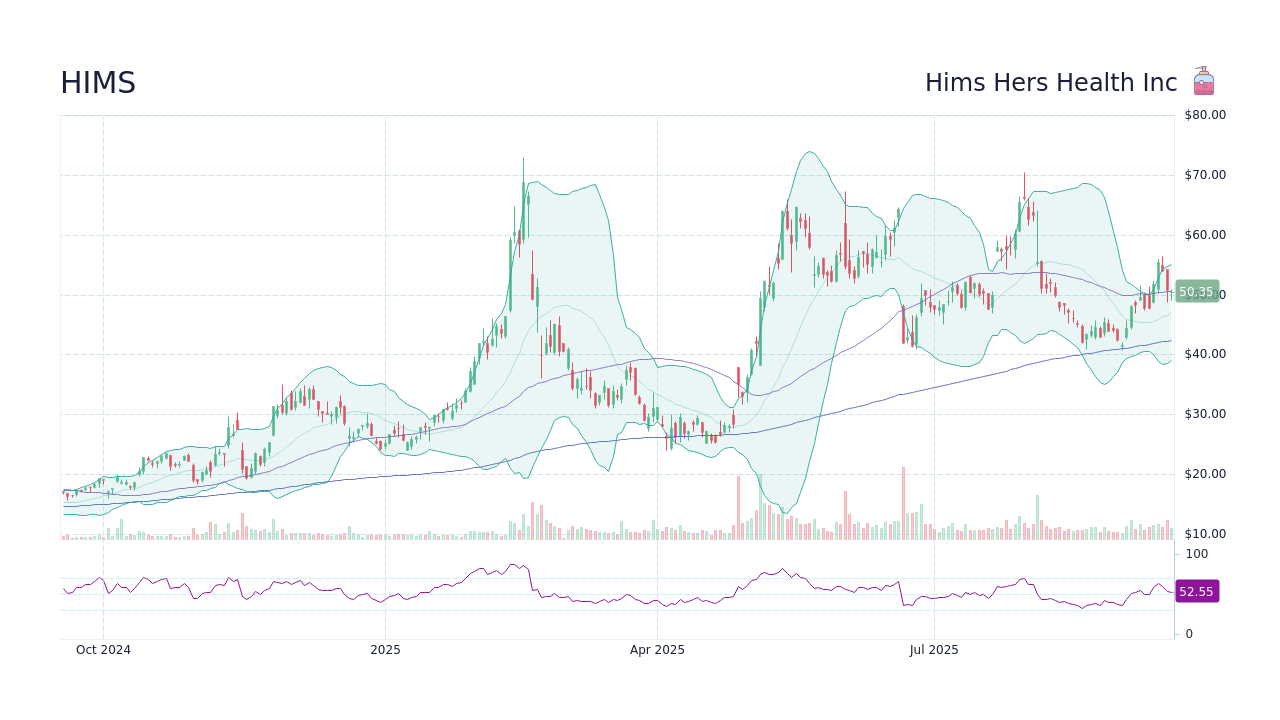The image size is (1280, 720).
Task: Click the Hims Hers Health Inc company name
Action: [x=1051, y=84]
